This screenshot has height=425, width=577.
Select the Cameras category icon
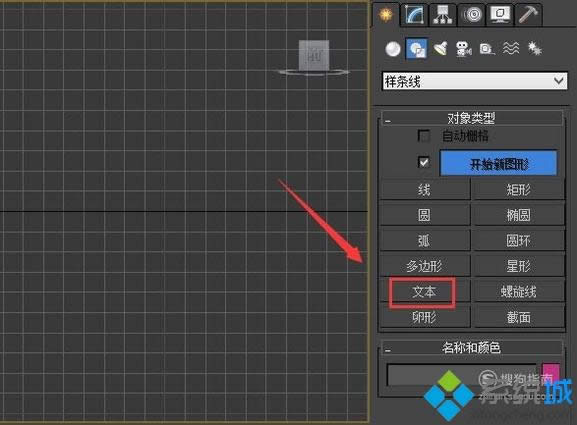click(x=463, y=49)
